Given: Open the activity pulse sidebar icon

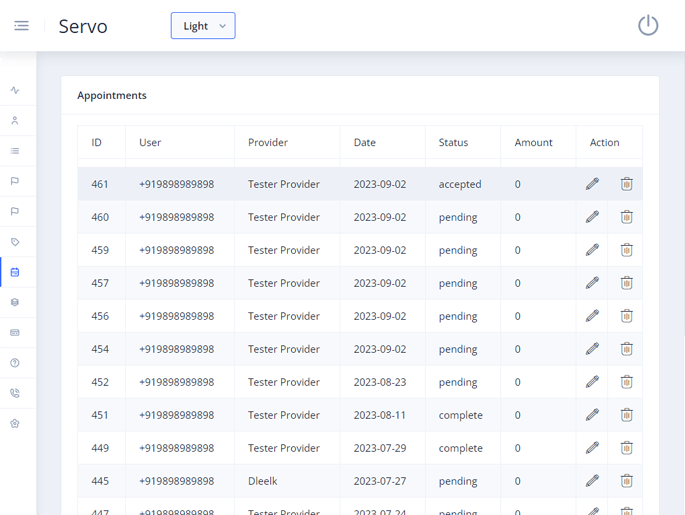Looking at the screenshot, I should (x=15, y=90).
